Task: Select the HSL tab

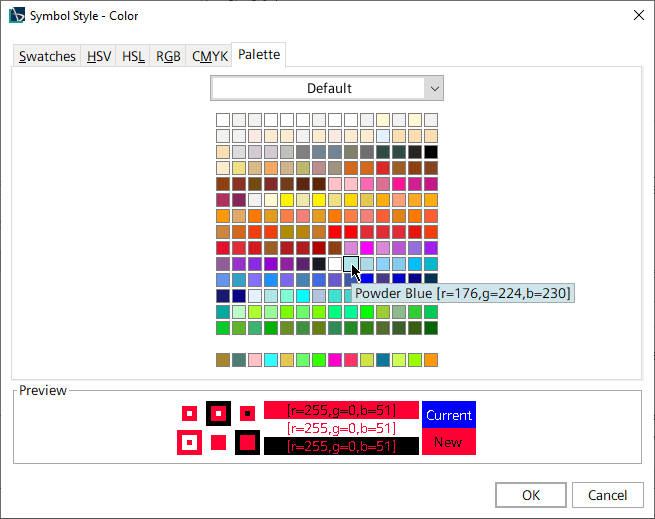Action: [x=133, y=56]
